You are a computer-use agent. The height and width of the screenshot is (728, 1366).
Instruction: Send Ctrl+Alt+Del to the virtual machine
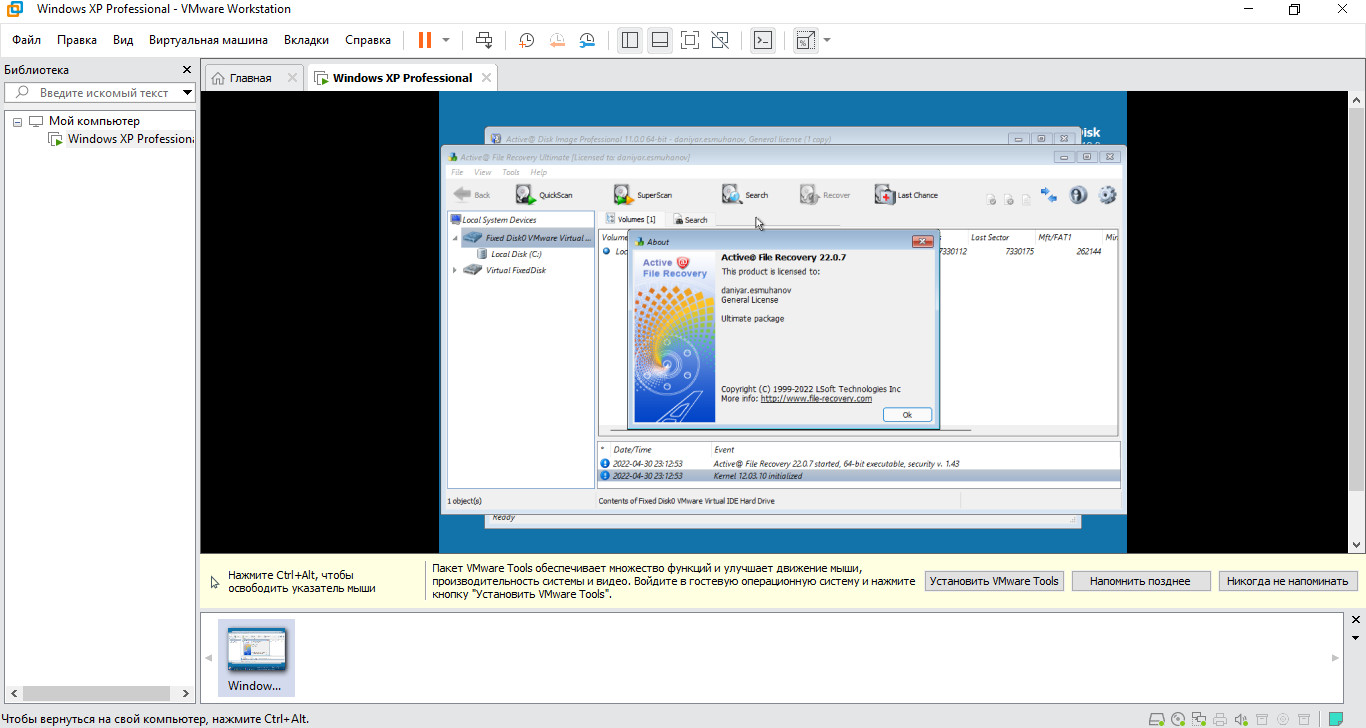click(484, 40)
